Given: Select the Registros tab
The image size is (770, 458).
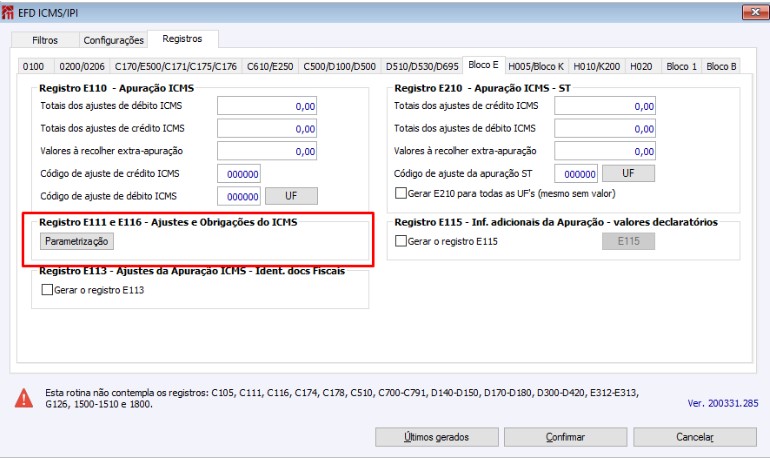Looking at the screenshot, I should [x=182, y=39].
